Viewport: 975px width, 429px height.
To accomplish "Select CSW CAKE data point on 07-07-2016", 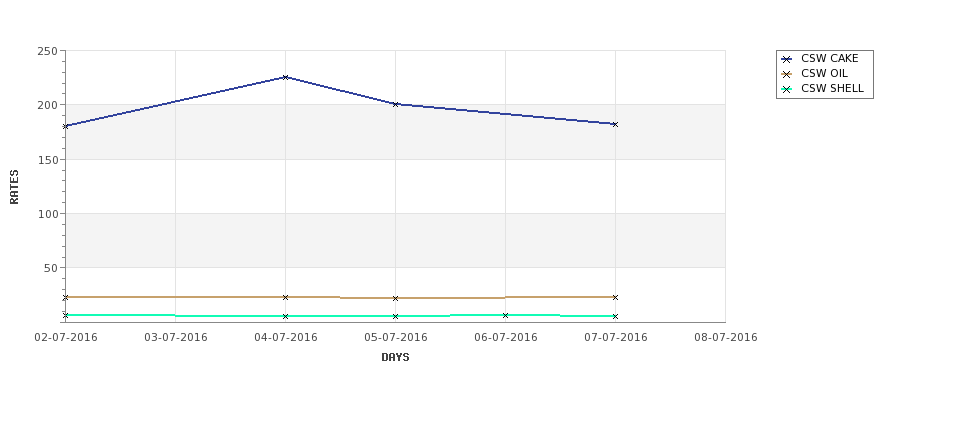I will click(615, 124).
